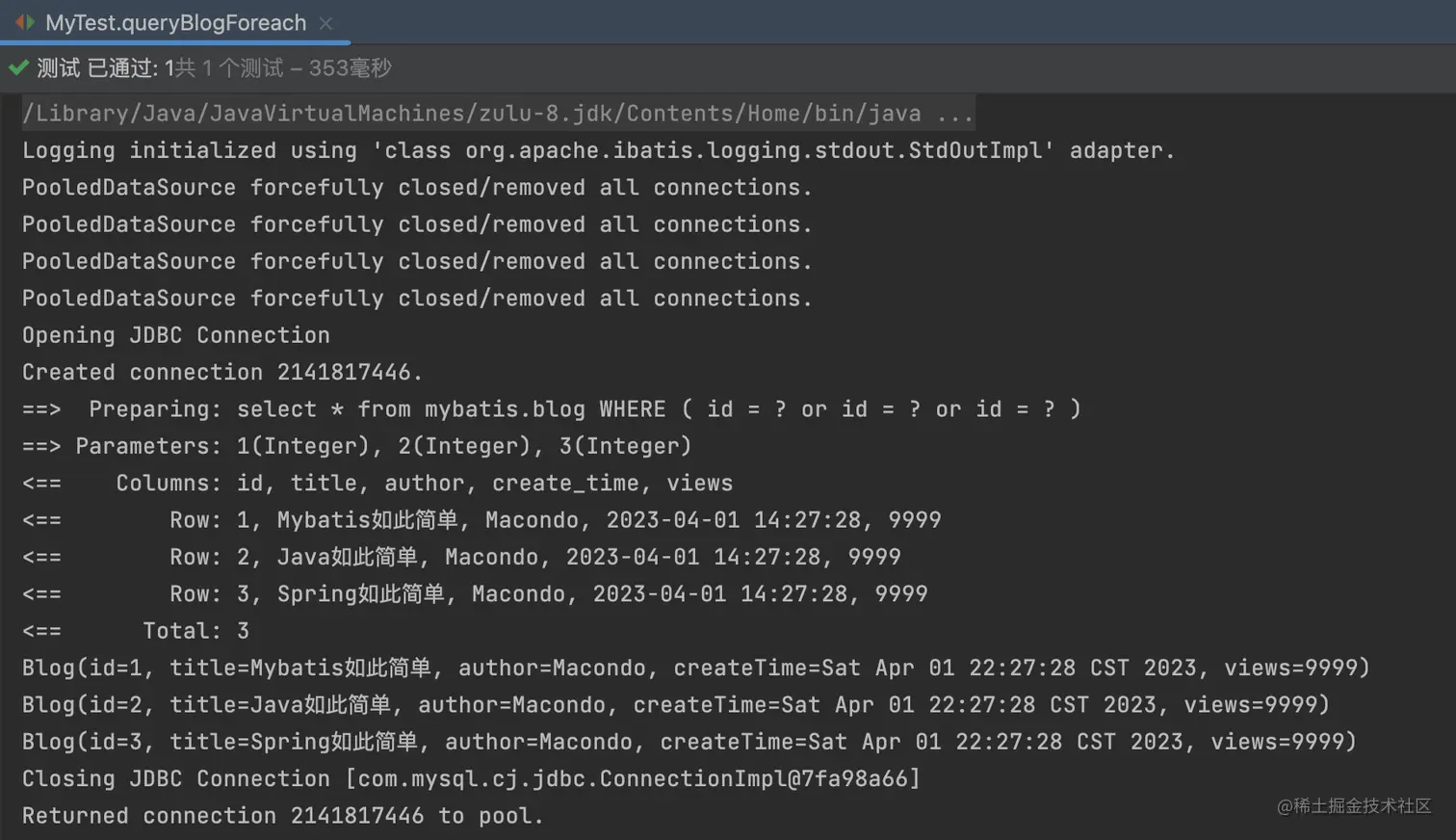This screenshot has height=840, width=1456.
Task: Click the 'Opening JDBC Connection' line
Action: tap(175, 335)
